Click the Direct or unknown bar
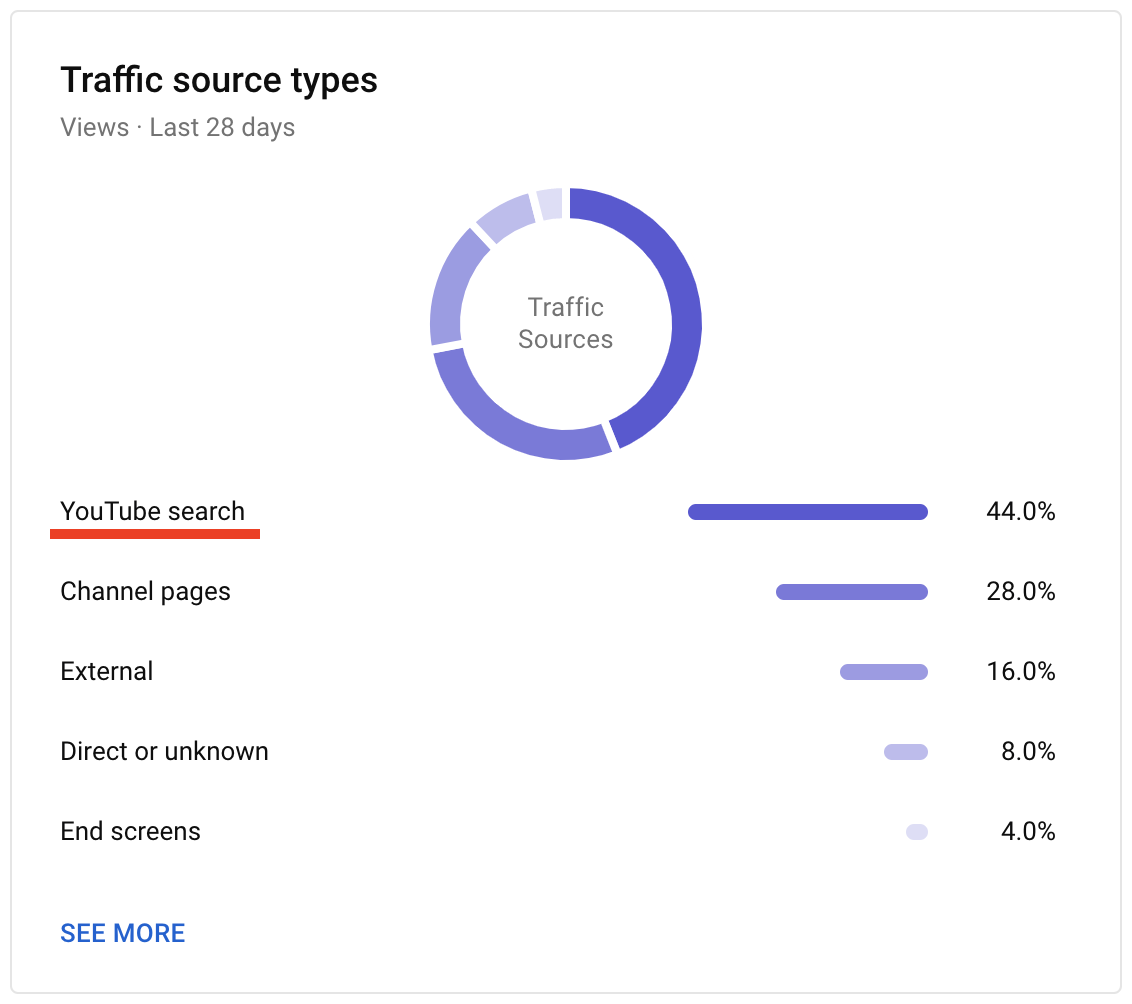1132x1004 pixels. pyautogui.click(x=906, y=752)
